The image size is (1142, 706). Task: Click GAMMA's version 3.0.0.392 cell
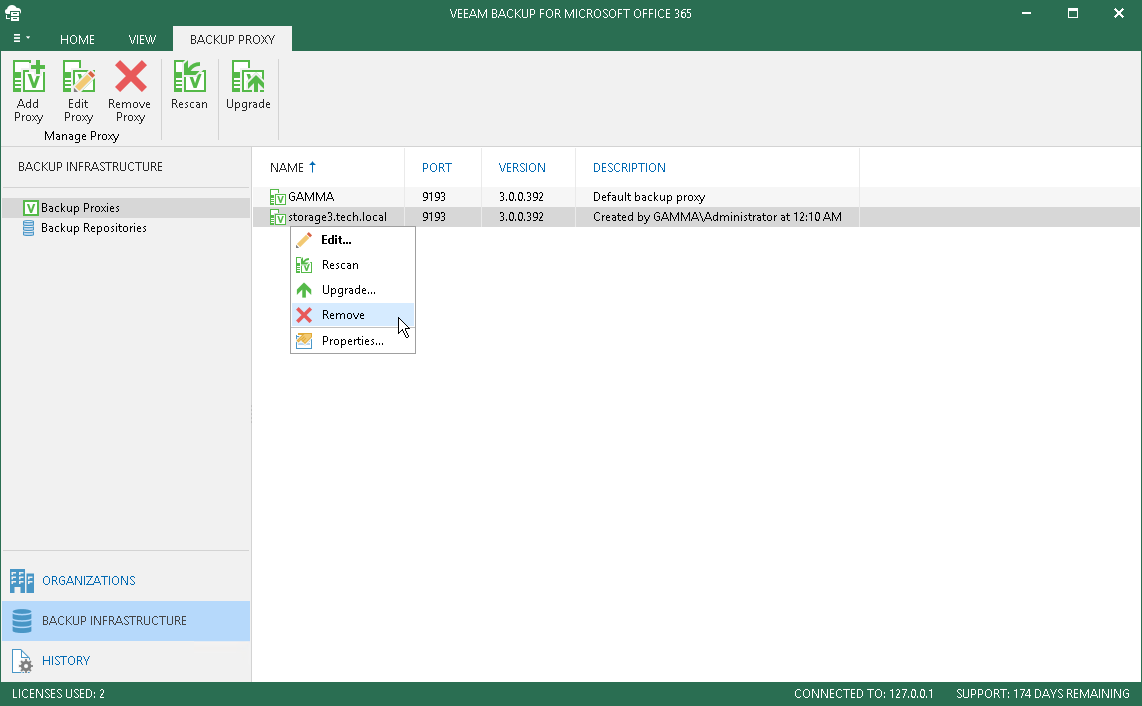coord(521,197)
